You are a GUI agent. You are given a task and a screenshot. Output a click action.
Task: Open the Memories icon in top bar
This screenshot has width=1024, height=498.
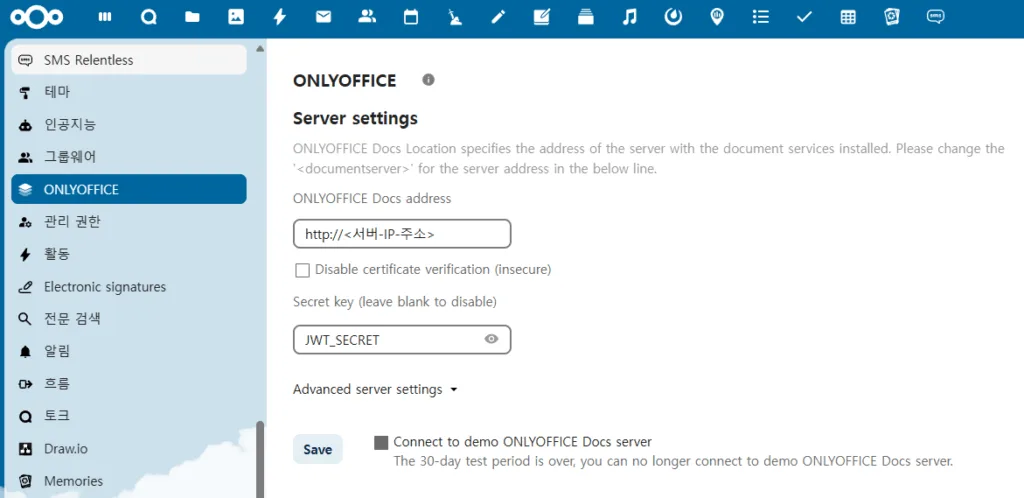891,18
